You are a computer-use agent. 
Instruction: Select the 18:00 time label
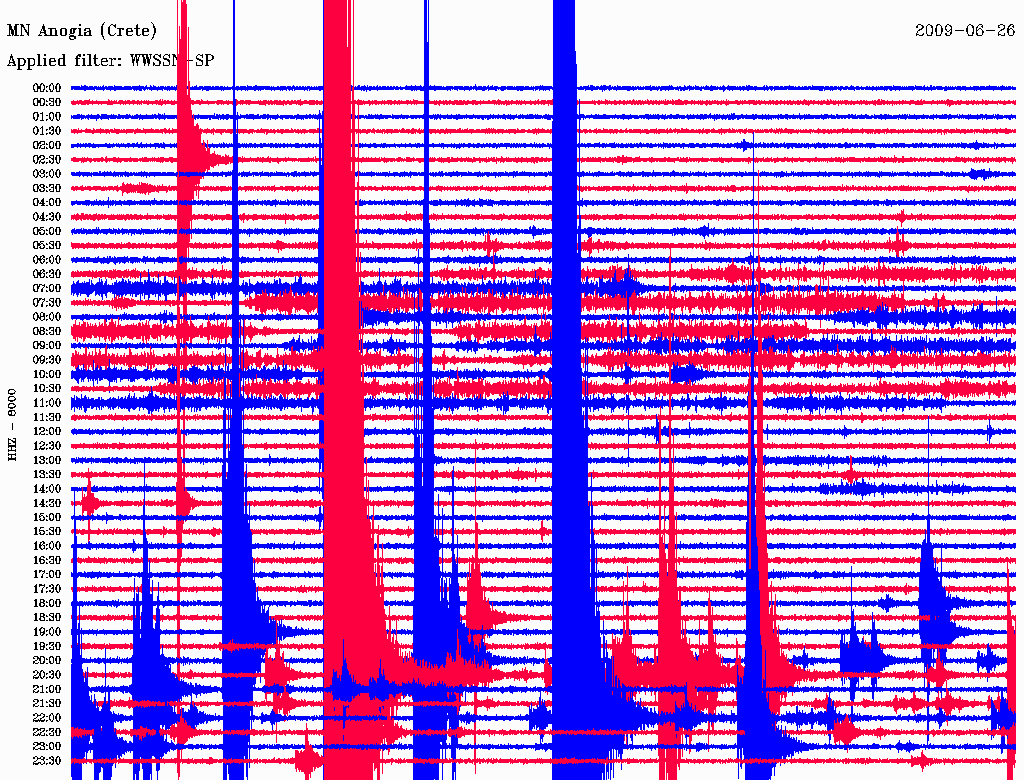pyautogui.click(x=47, y=604)
